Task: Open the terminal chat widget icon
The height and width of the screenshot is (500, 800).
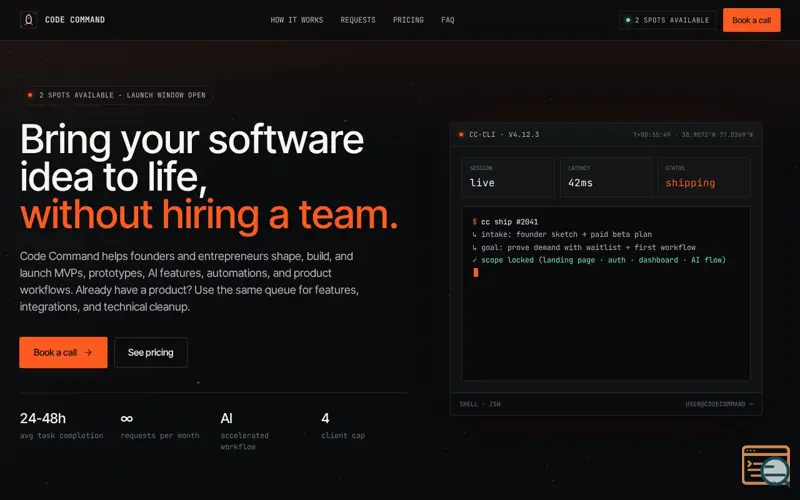Action: 766,465
